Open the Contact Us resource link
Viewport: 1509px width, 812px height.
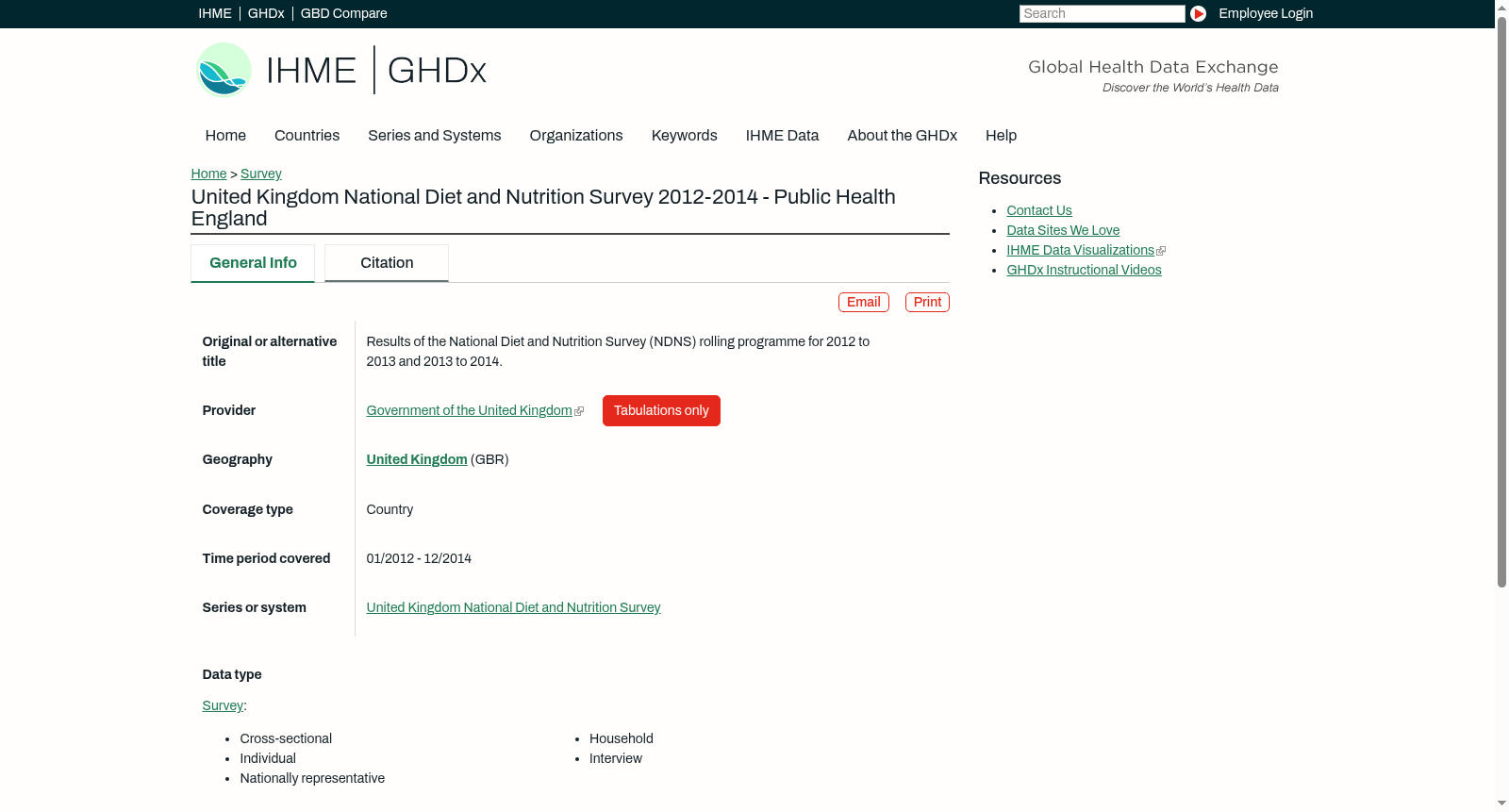[1039, 210]
